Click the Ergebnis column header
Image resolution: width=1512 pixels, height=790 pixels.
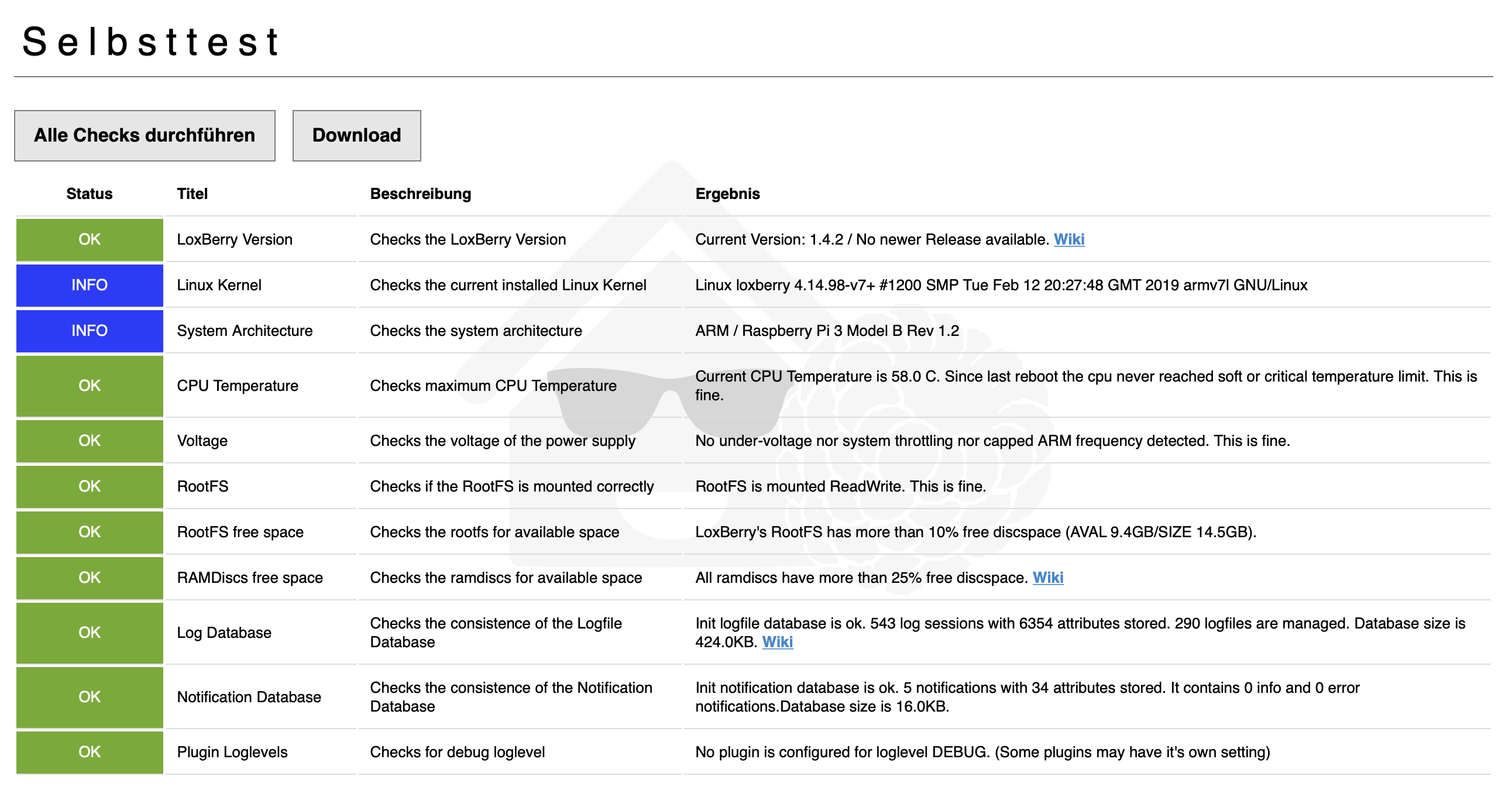727,194
